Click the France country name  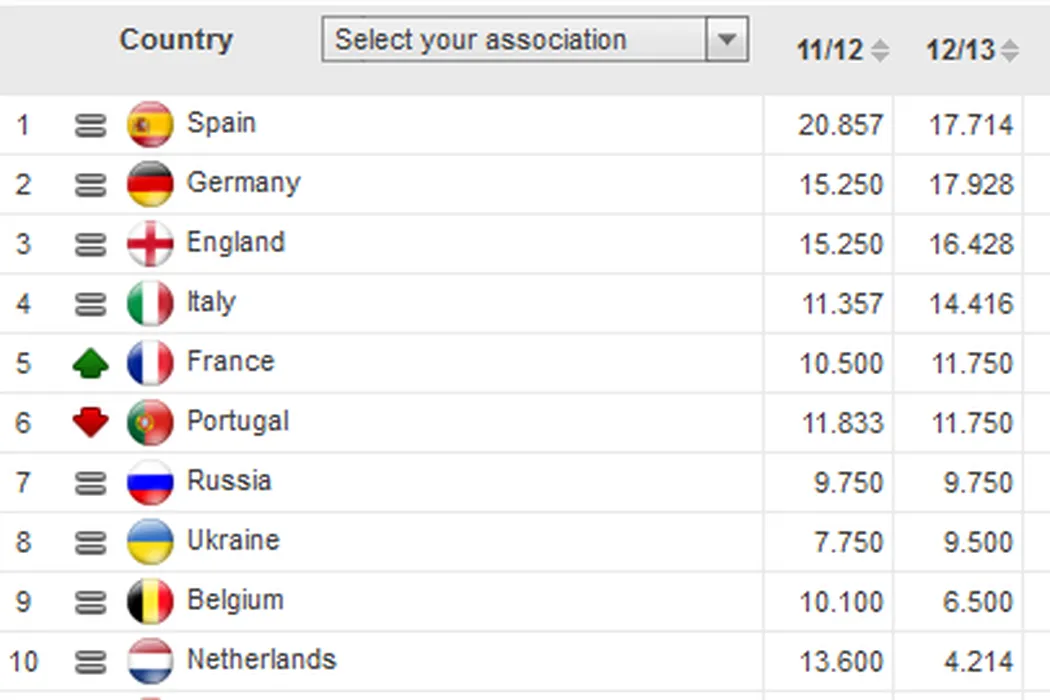click(x=230, y=361)
